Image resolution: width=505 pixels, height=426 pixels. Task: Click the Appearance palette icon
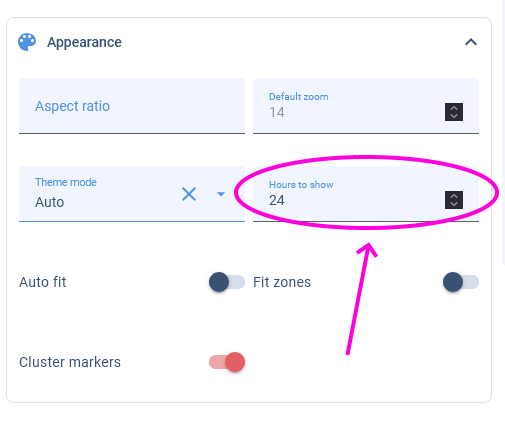click(x=27, y=42)
